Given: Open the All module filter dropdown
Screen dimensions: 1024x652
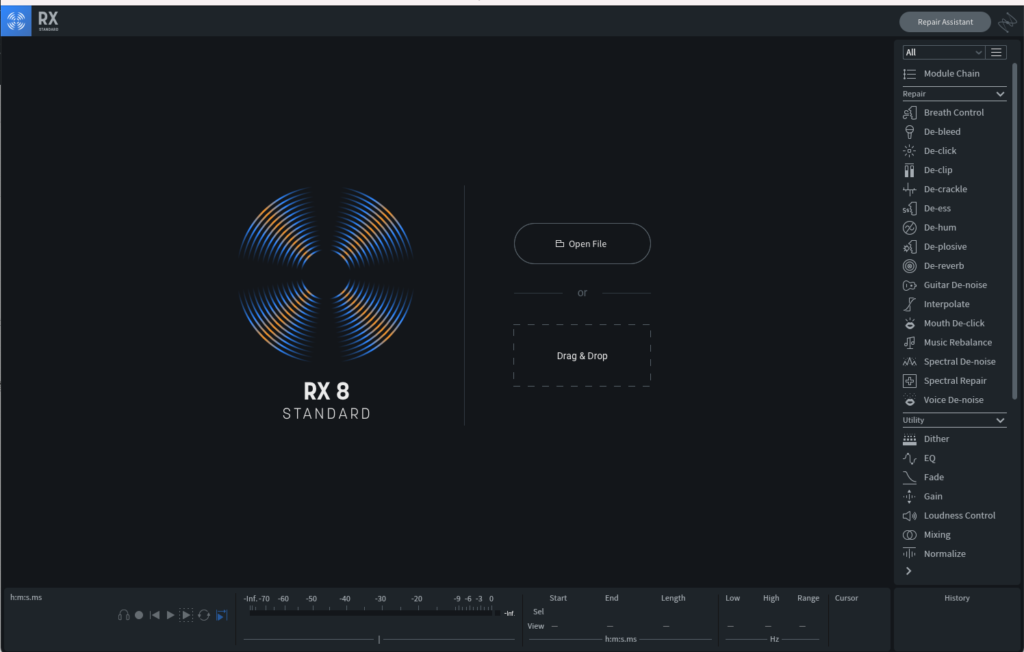Looking at the screenshot, I should coord(944,52).
